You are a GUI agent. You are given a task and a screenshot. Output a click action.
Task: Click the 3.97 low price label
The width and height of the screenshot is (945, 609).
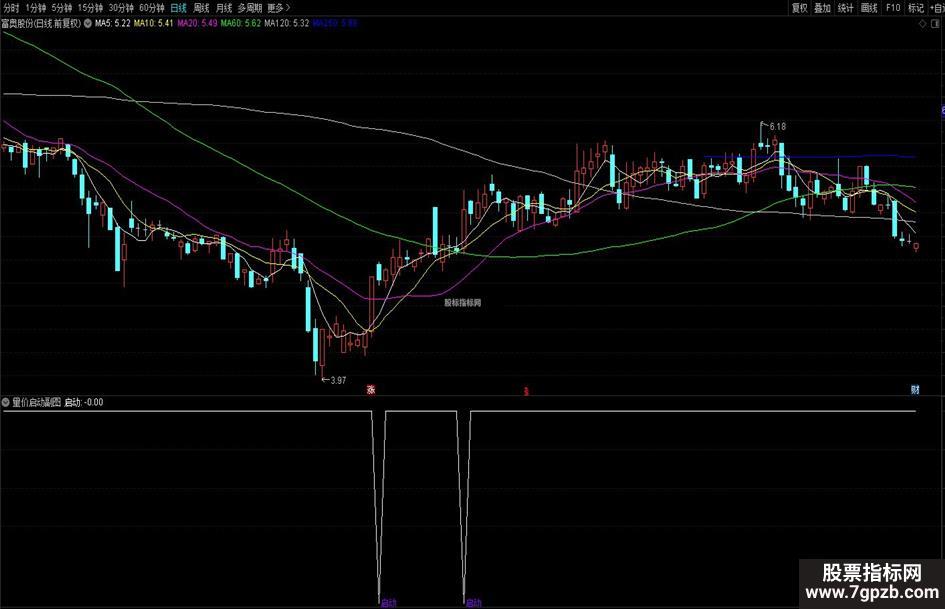point(338,380)
